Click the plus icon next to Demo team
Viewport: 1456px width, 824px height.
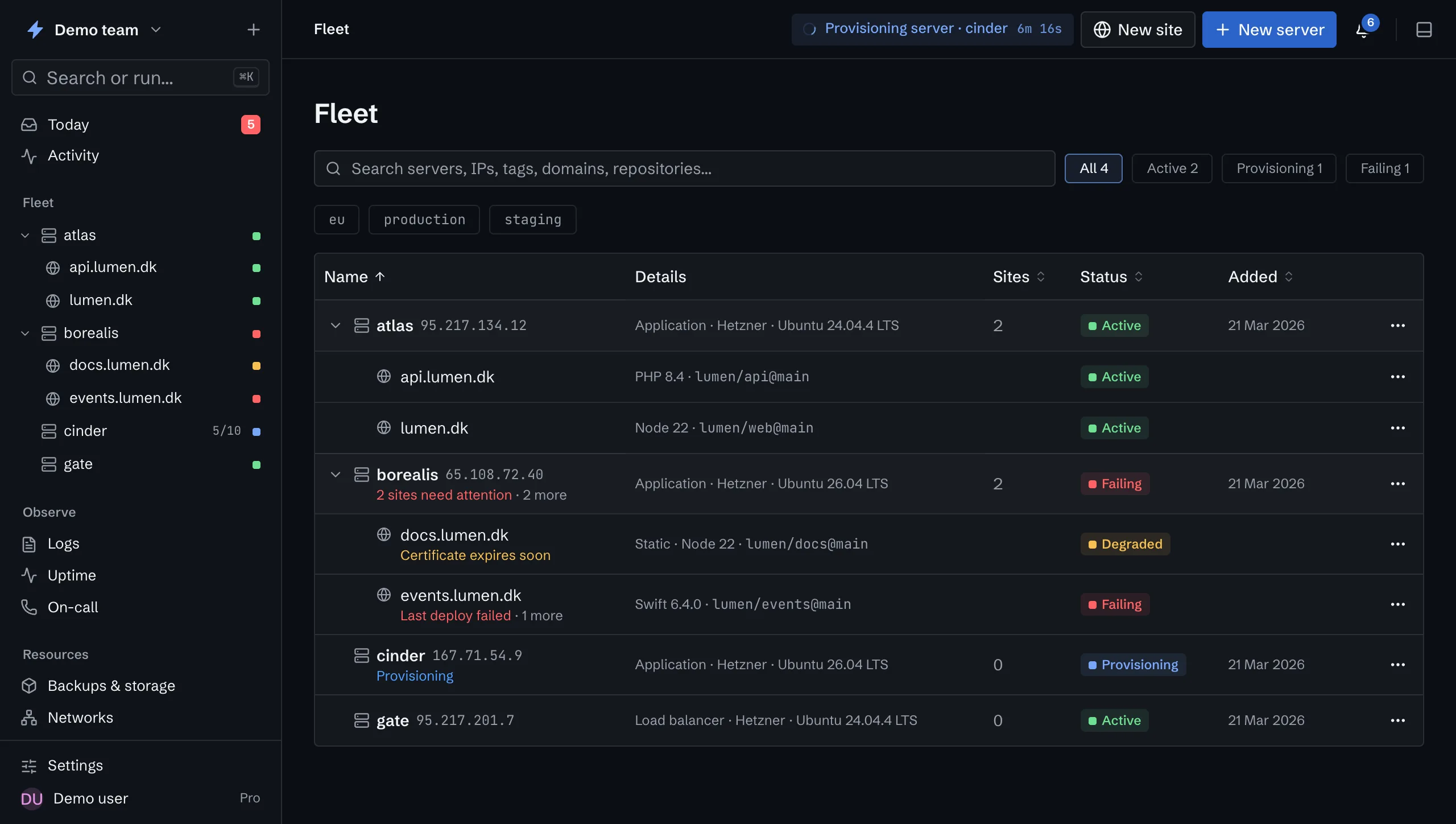coord(254,30)
